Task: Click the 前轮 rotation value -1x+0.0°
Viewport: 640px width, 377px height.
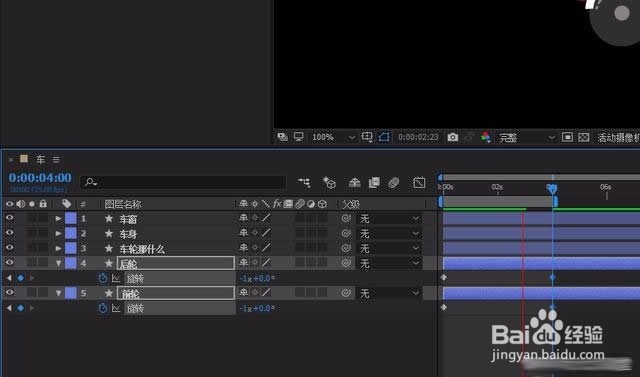Action: [257, 308]
